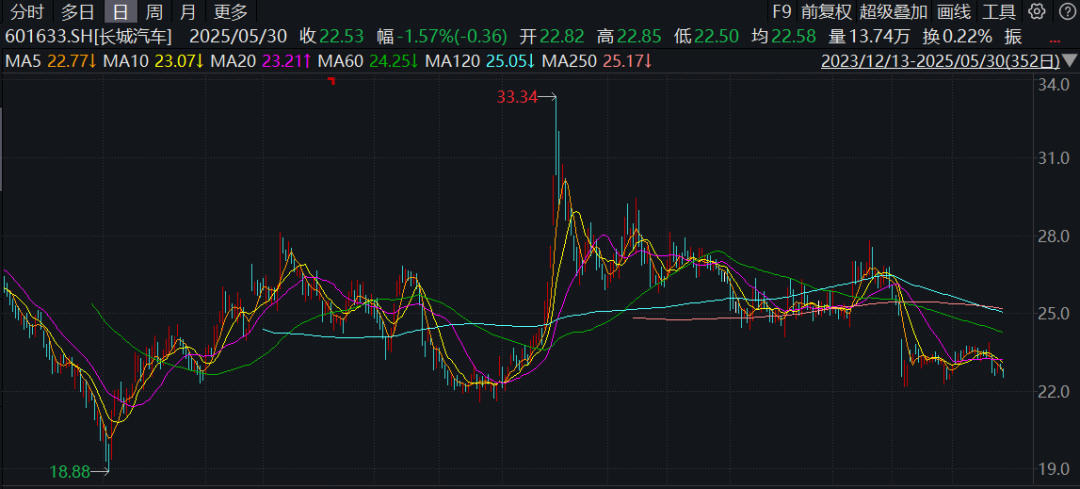This screenshot has width=1080, height=489.
Task: Open the 画线 drawing tools
Action: tap(955, 12)
